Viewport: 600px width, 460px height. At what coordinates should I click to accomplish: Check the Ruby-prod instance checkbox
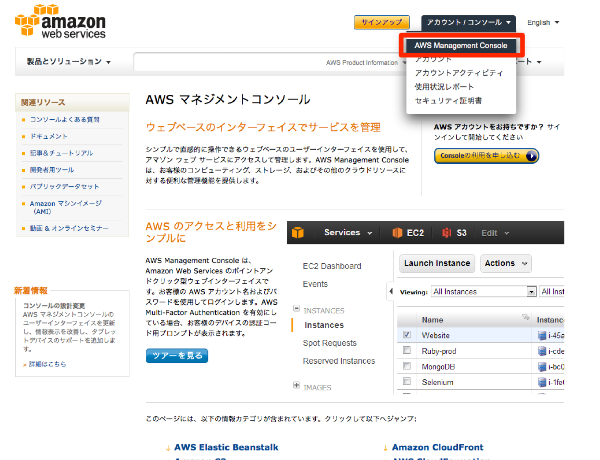click(407, 350)
